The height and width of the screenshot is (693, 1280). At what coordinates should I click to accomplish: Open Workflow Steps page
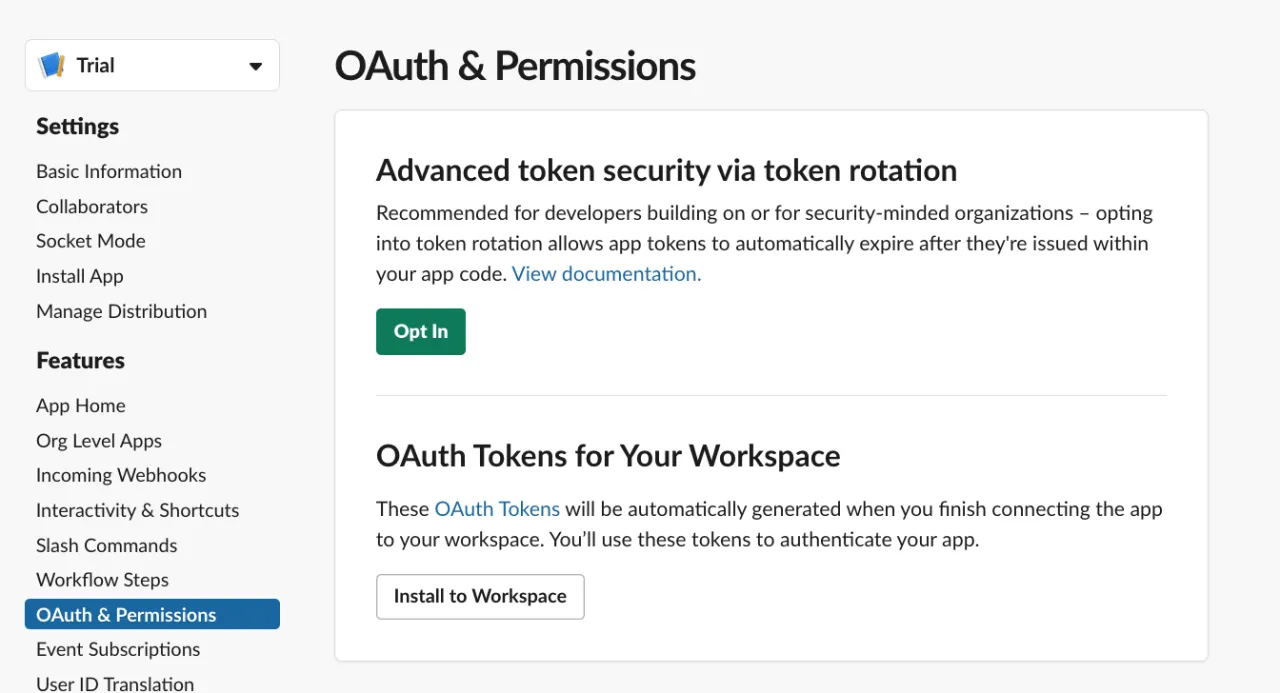[102, 580]
